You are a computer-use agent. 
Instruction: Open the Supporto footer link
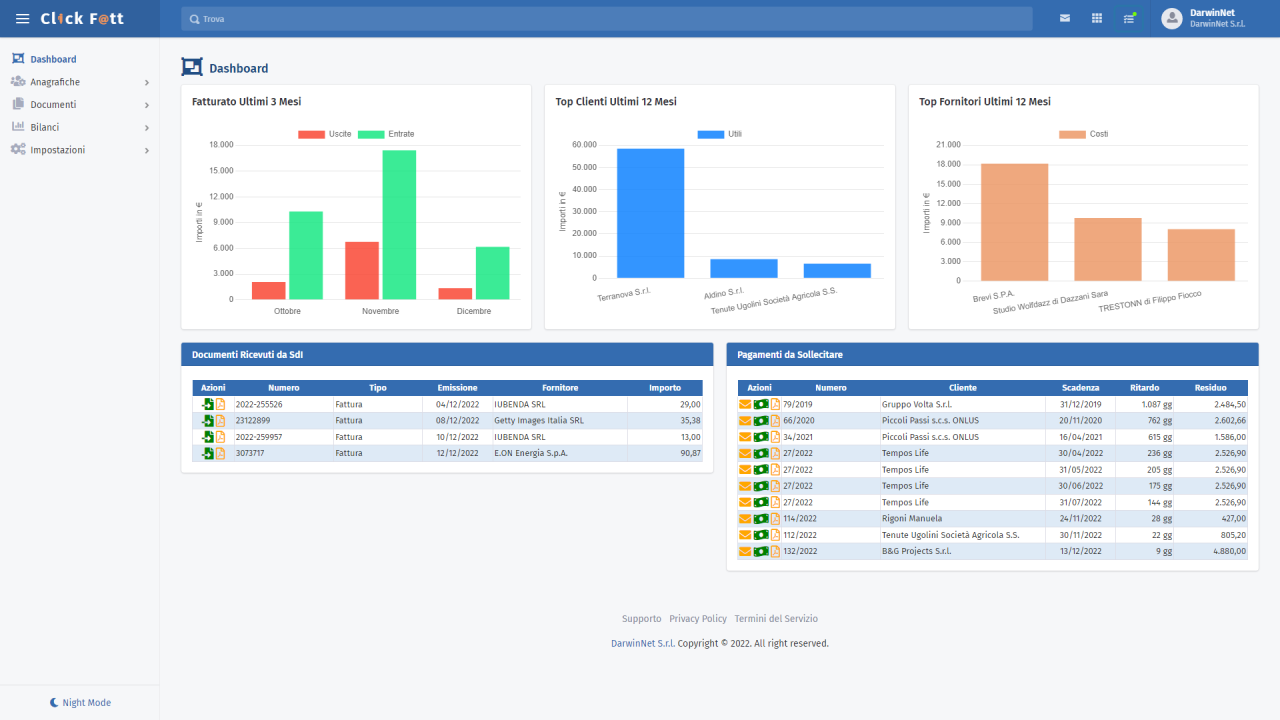[641, 619]
